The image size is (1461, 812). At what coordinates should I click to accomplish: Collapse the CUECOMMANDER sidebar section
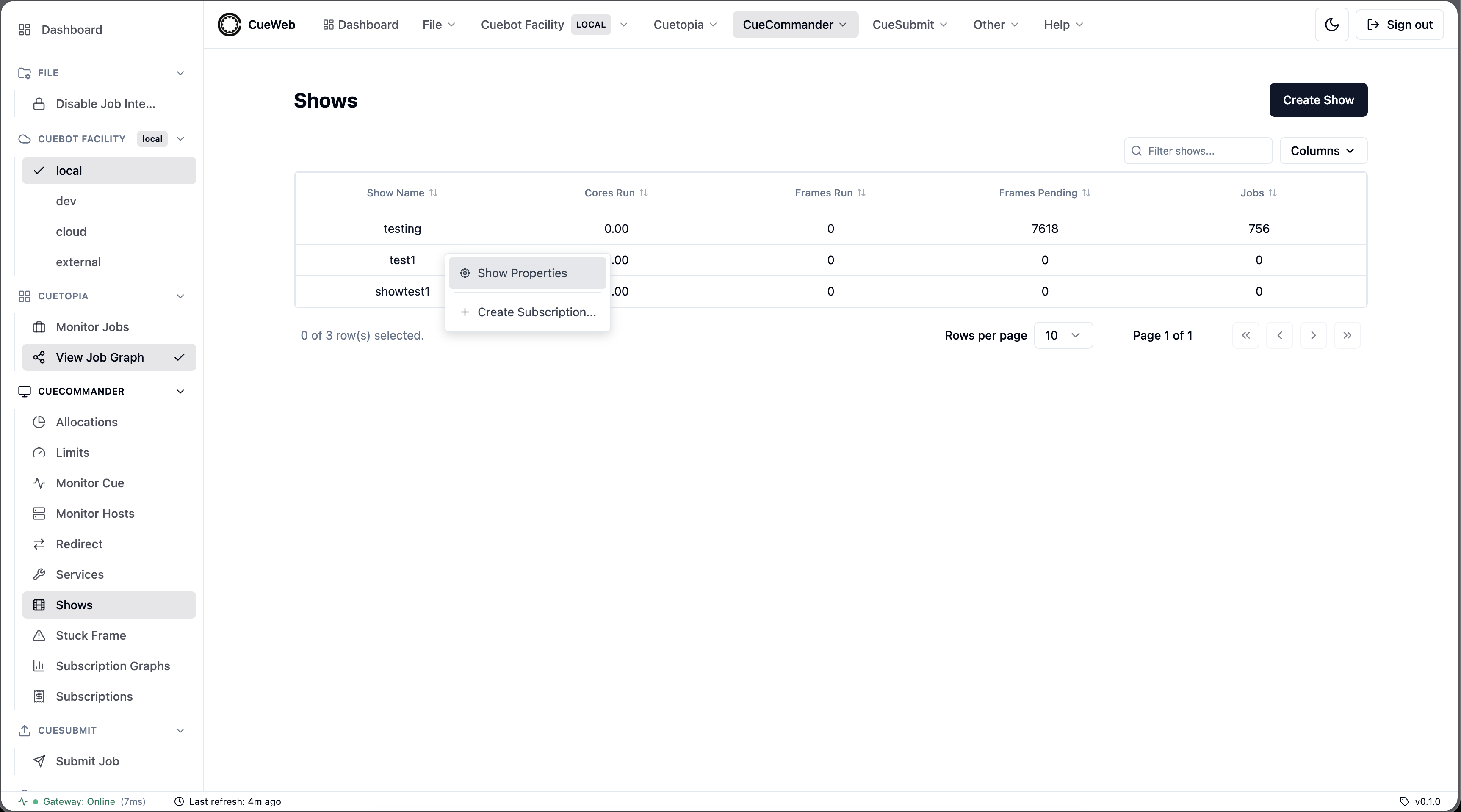tap(180, 391)
